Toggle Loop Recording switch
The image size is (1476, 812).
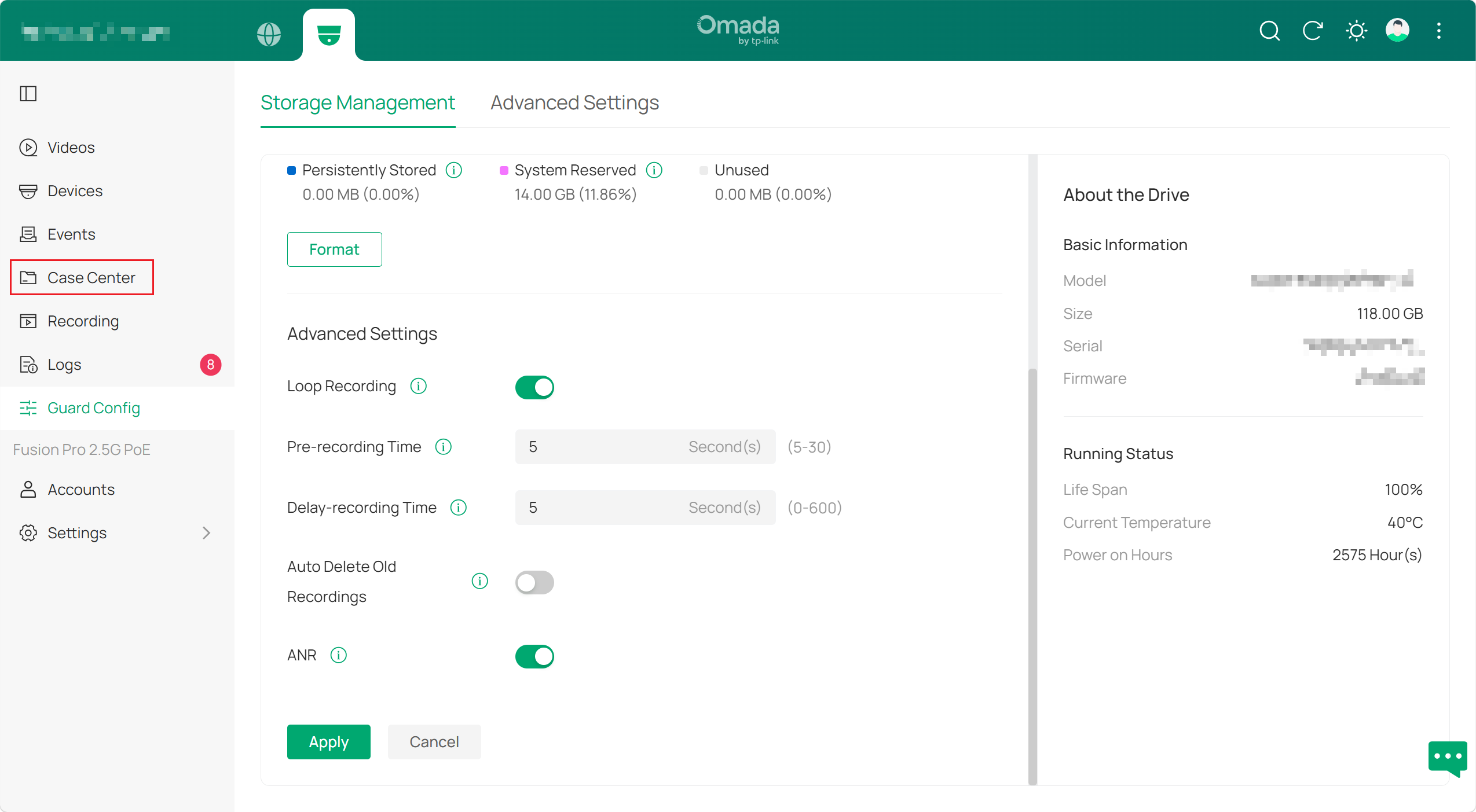(534, 387)
